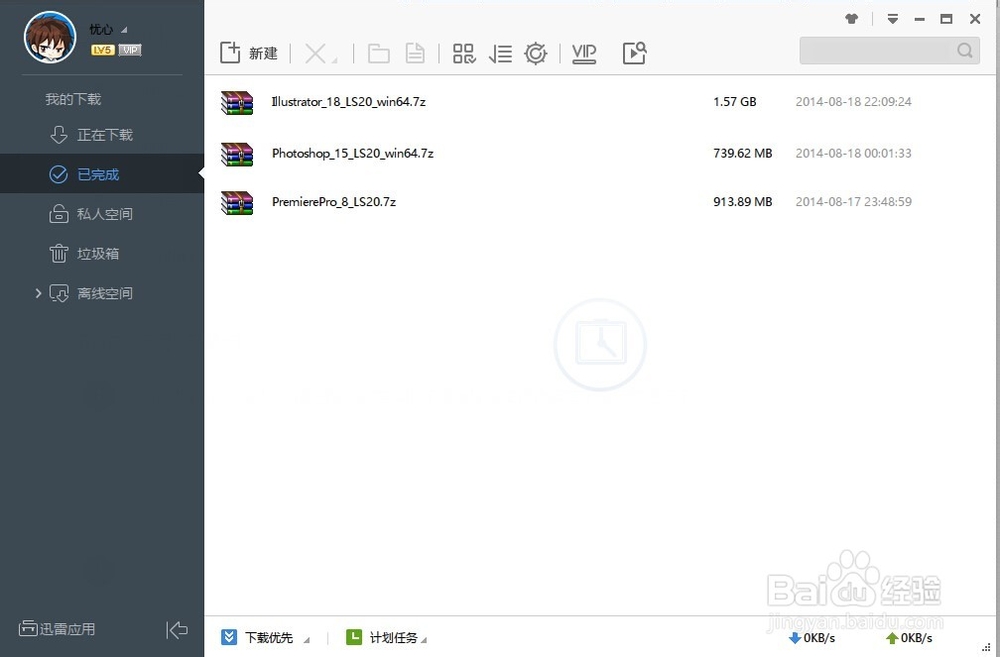Click the window resize grip corner

click(x=986, y=647)
